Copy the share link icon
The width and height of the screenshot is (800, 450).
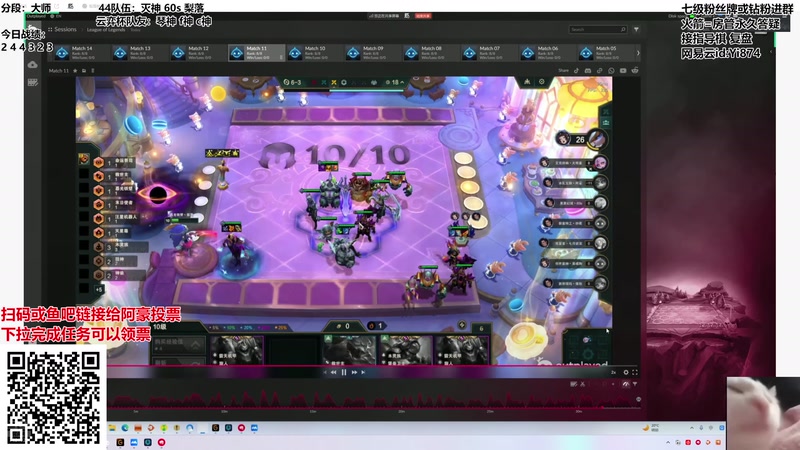click(x=599, y=70)
